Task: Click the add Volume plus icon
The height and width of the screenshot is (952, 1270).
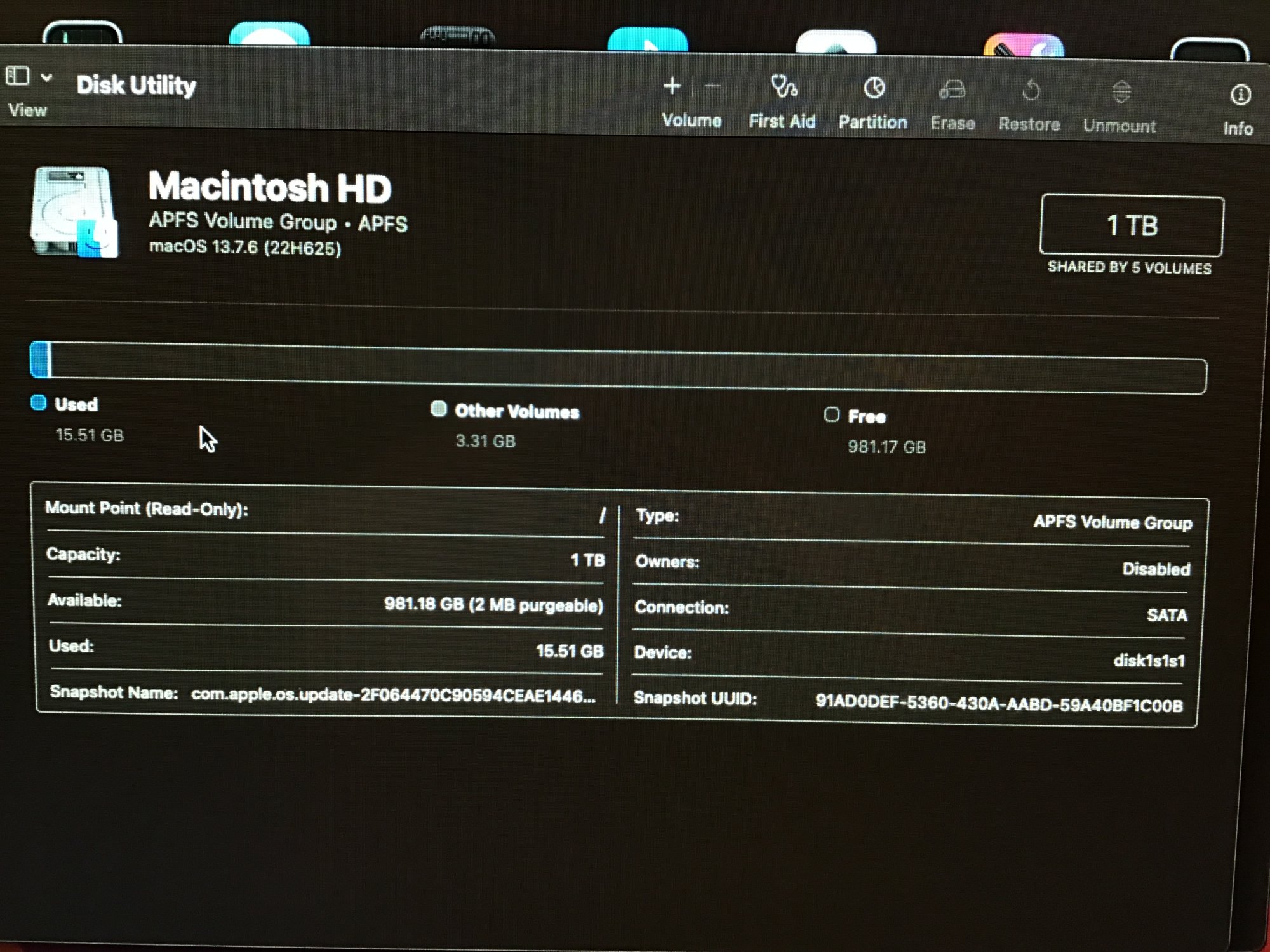Action: 672,86
